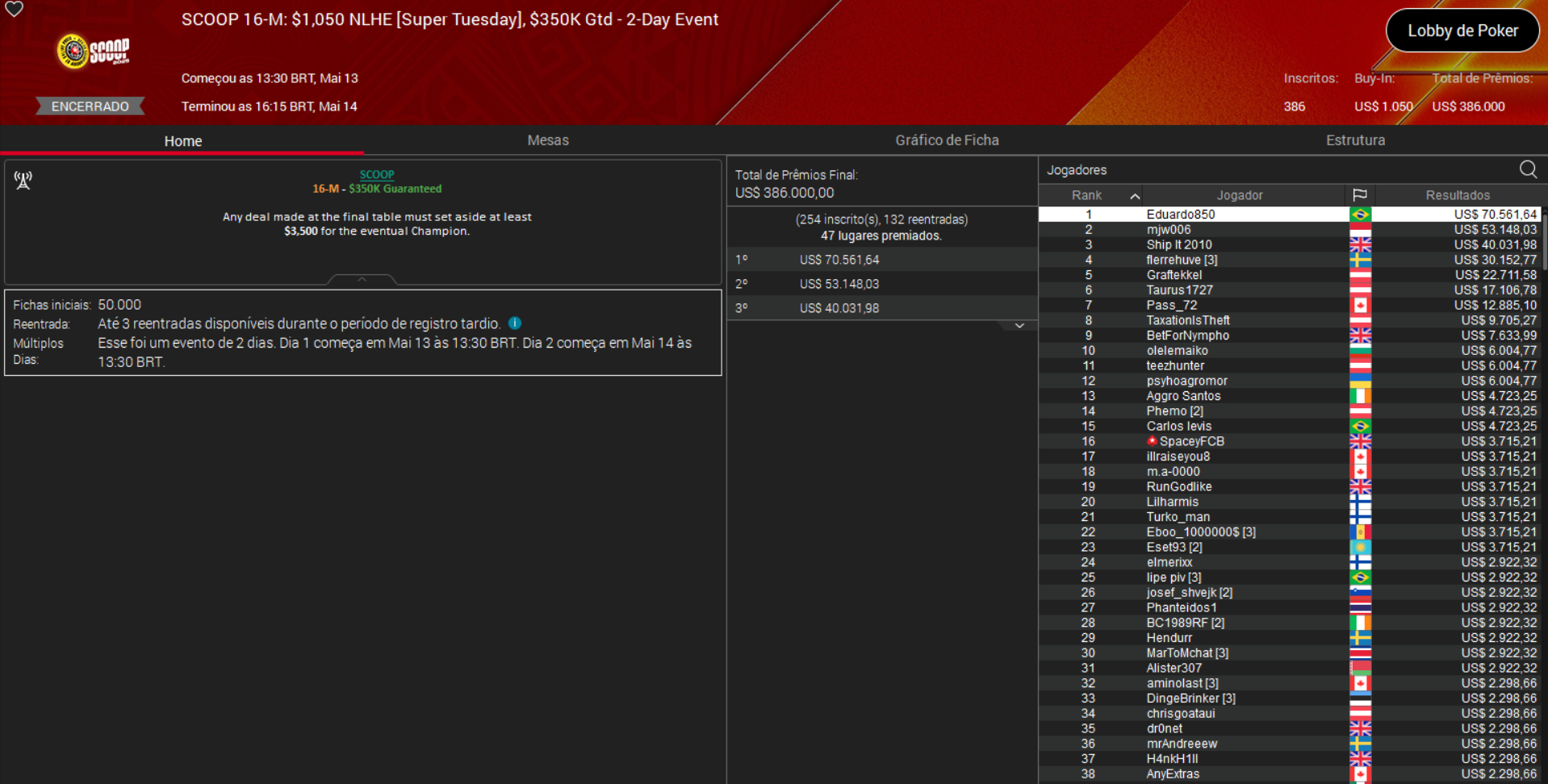Click the flag column header icon
1548x784 pixels.
1360,195
